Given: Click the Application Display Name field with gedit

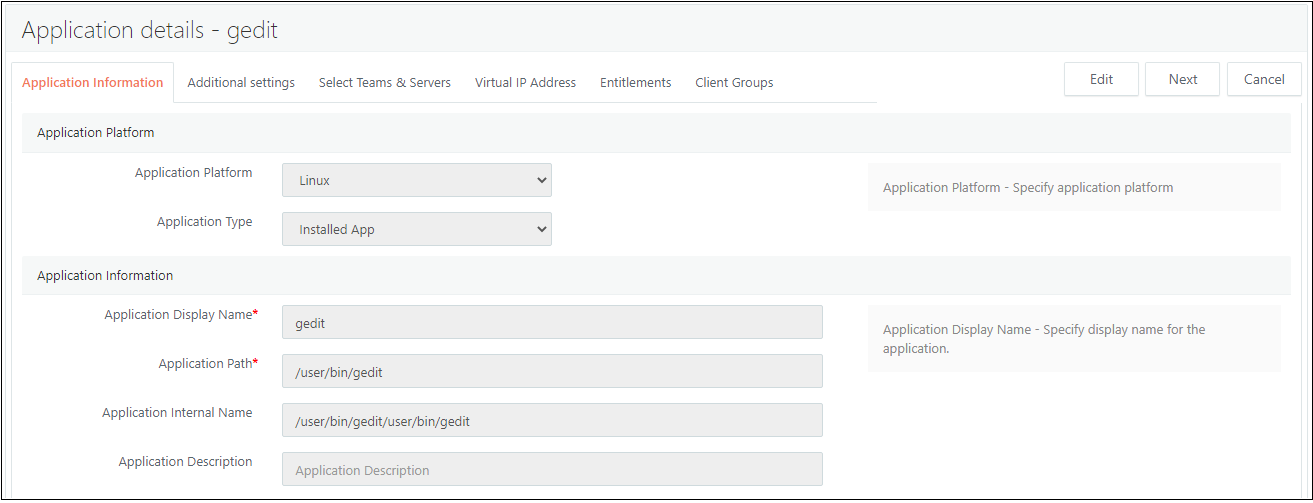Looking at the screenshot, I should click(552, 323).
